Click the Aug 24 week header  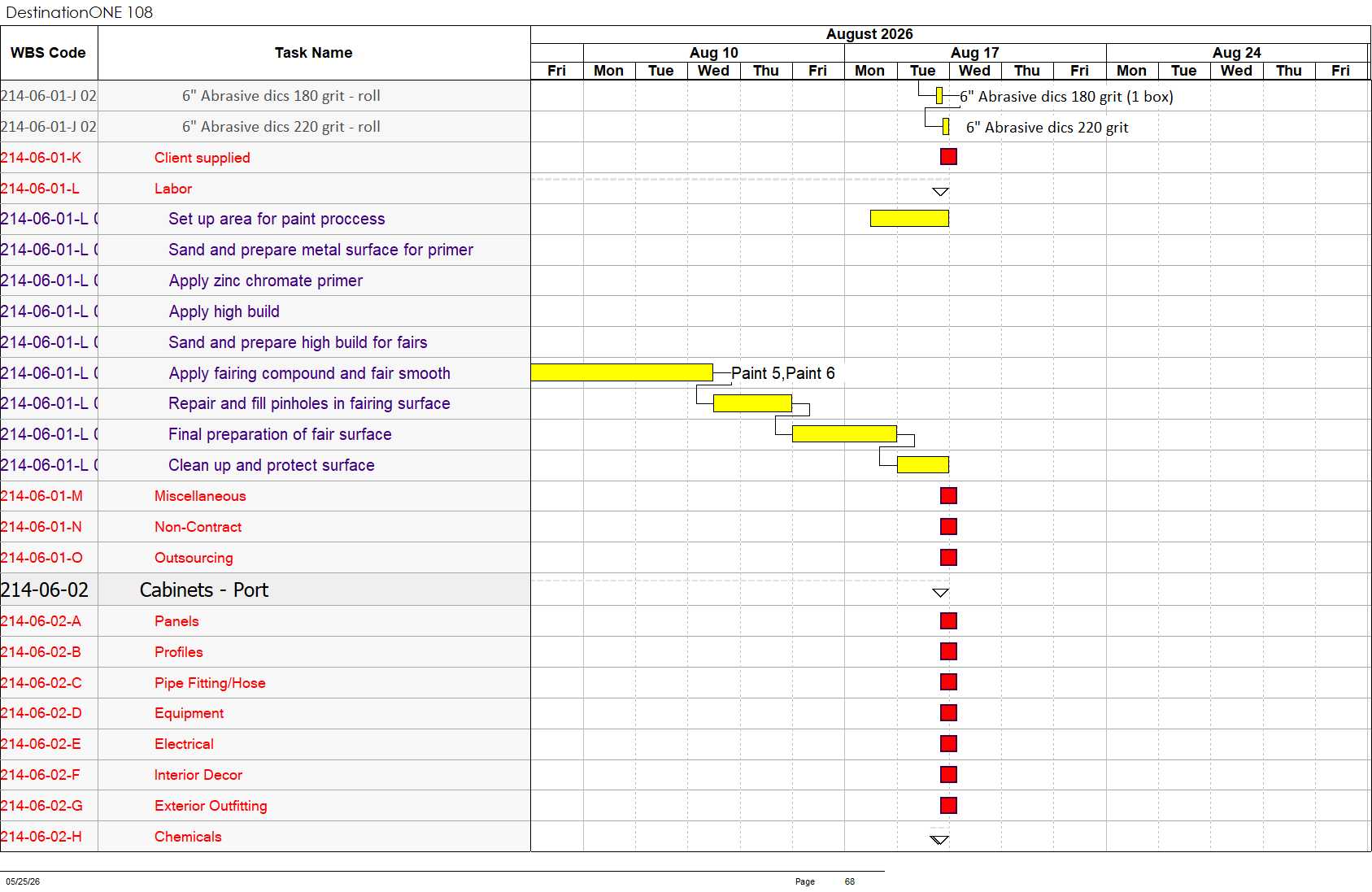(x=1237, y=53)
